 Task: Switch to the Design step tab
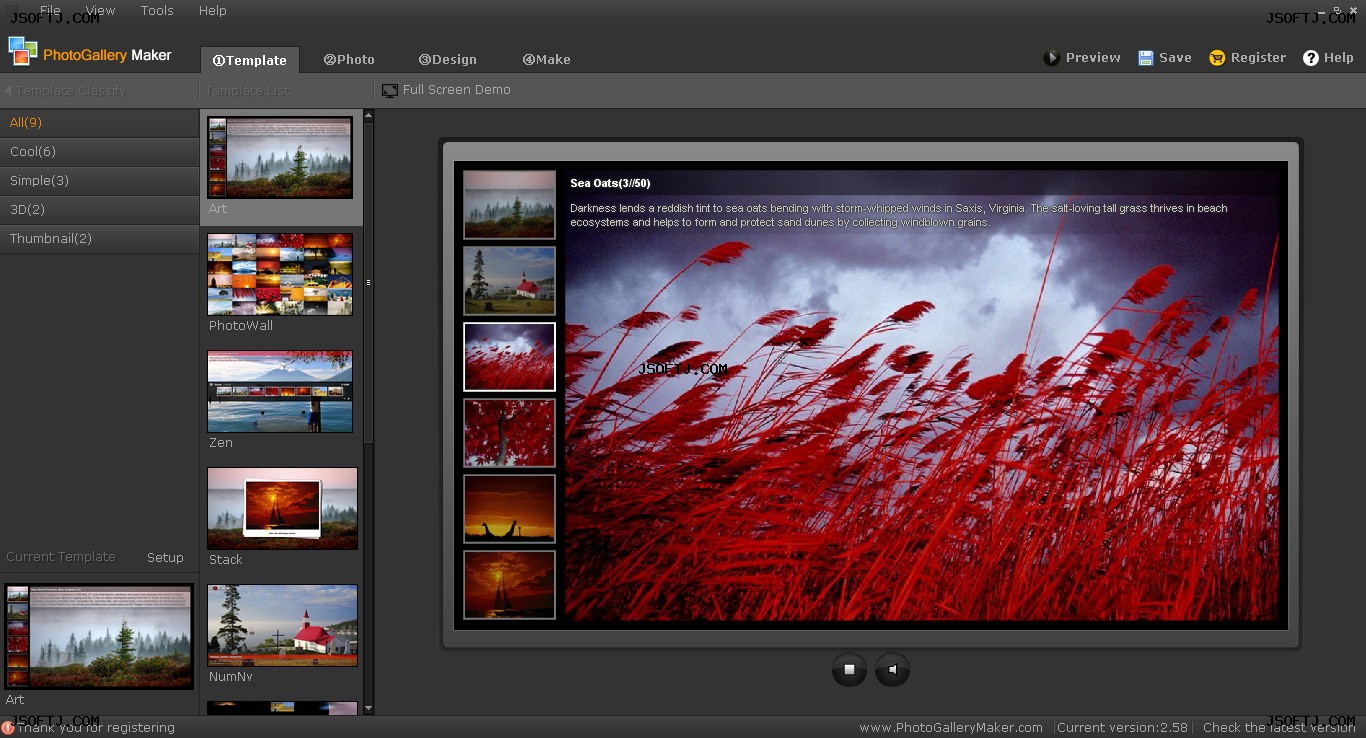(x=447, y=59)
